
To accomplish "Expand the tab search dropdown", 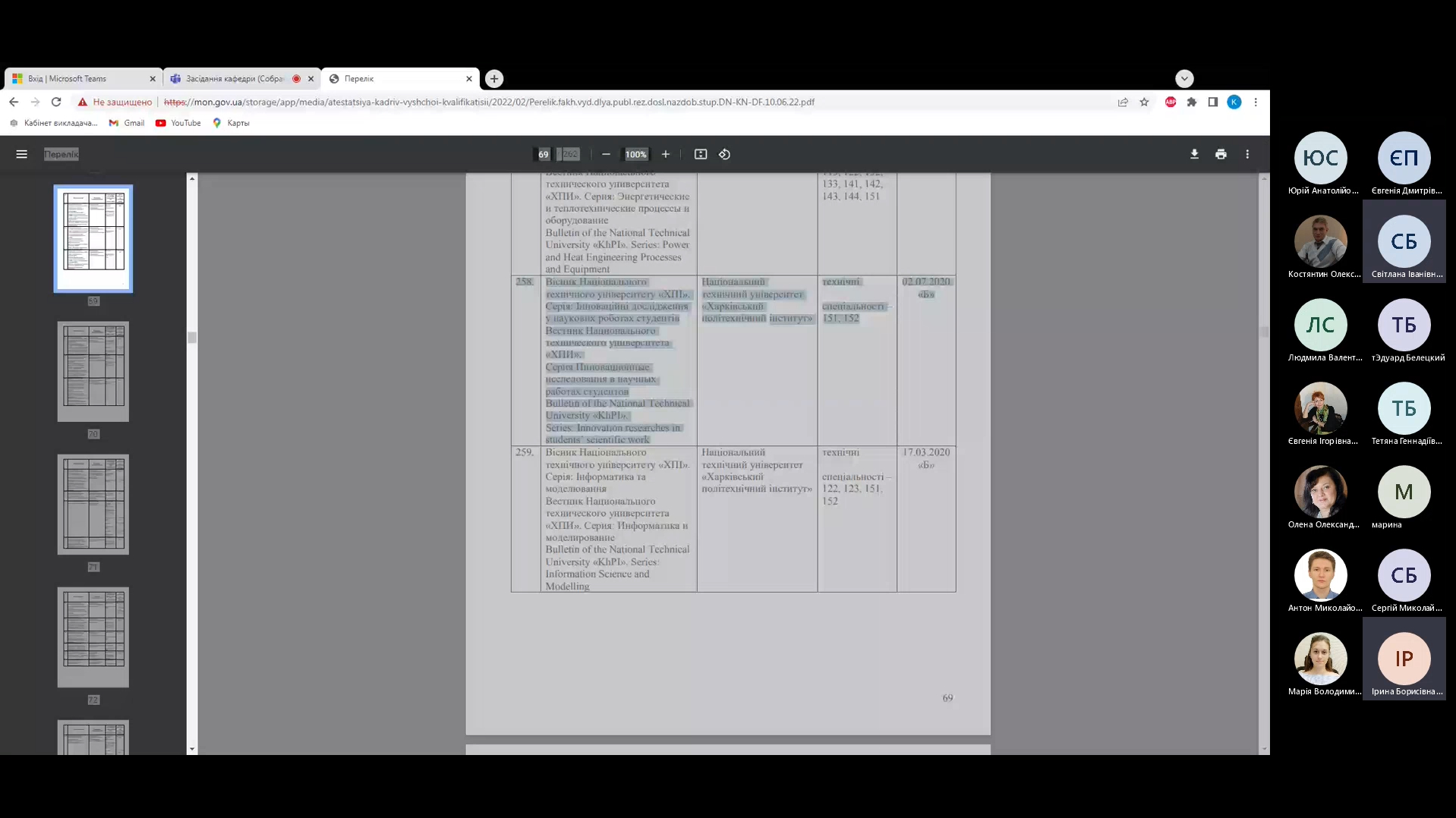I will click(1184, 78).
